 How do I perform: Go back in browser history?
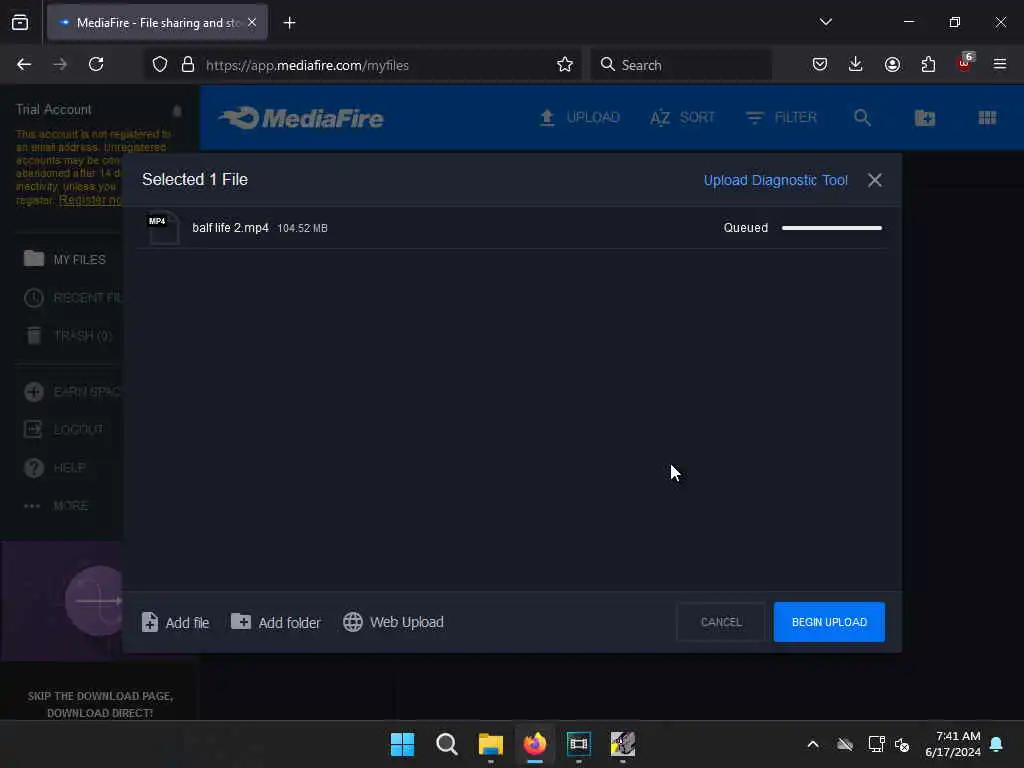pyautogui.click(x=24, y=65)
